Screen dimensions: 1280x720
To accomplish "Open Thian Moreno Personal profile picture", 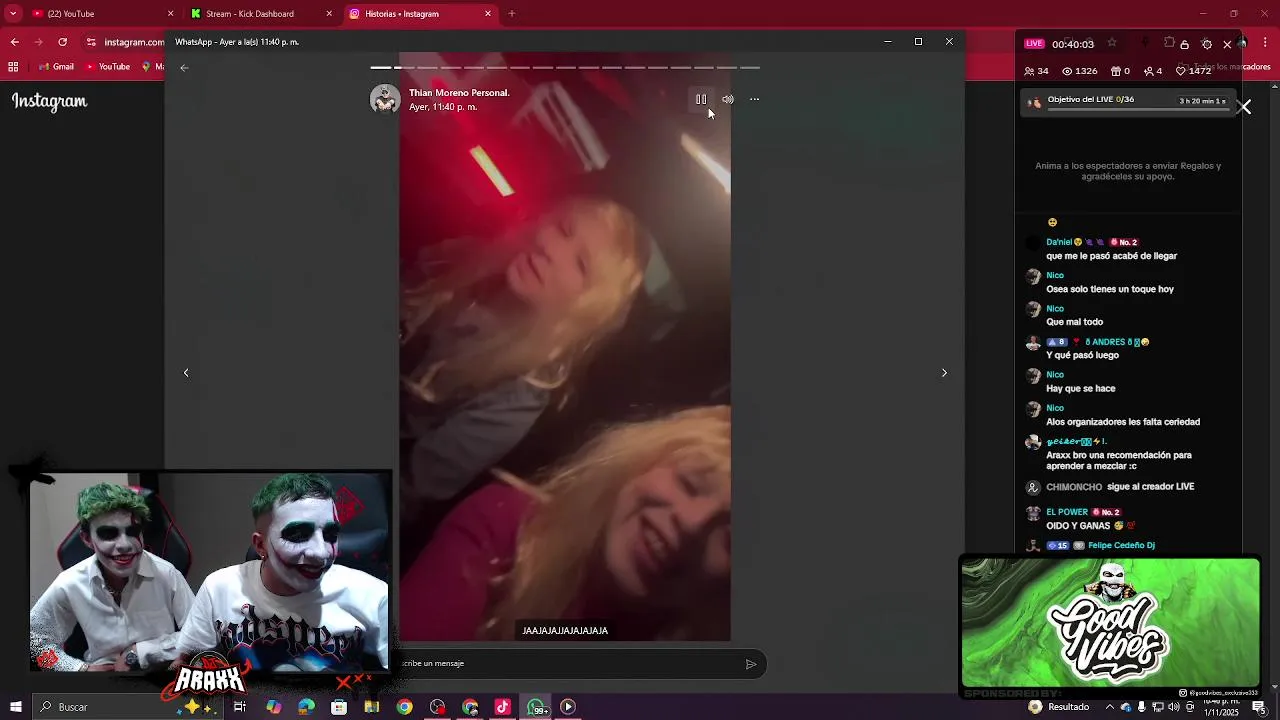I will click(x=385, y=99).
